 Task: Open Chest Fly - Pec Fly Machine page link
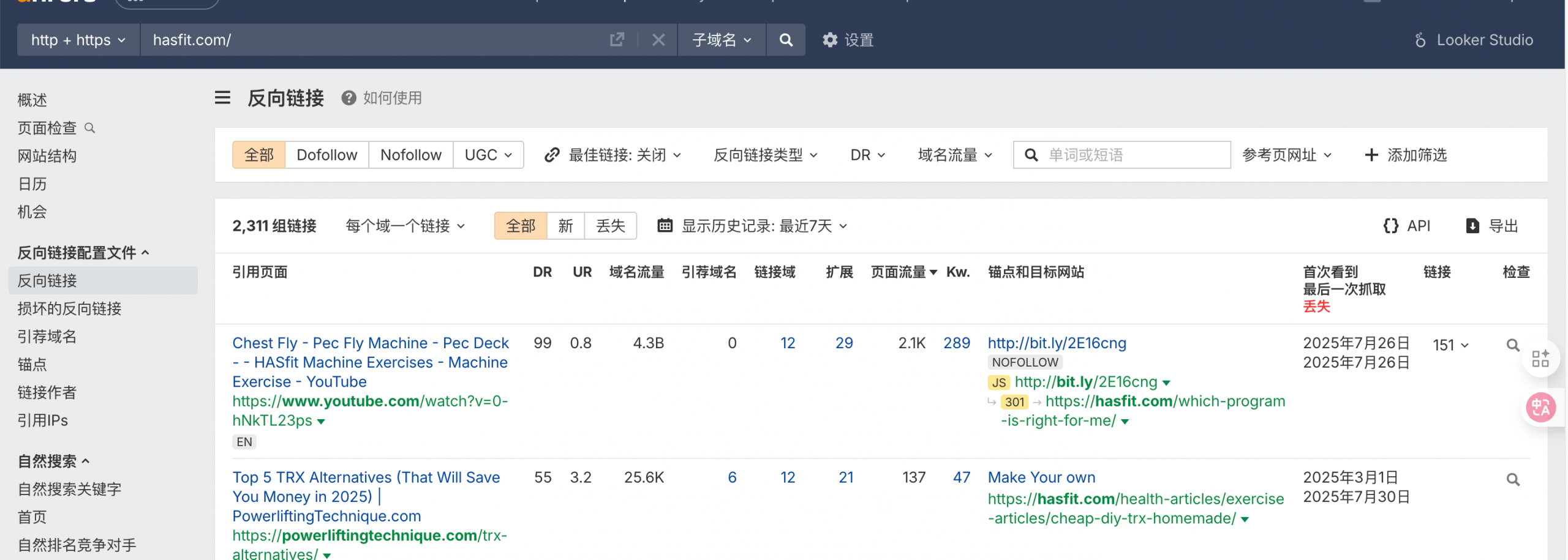(x=371, y=362)
